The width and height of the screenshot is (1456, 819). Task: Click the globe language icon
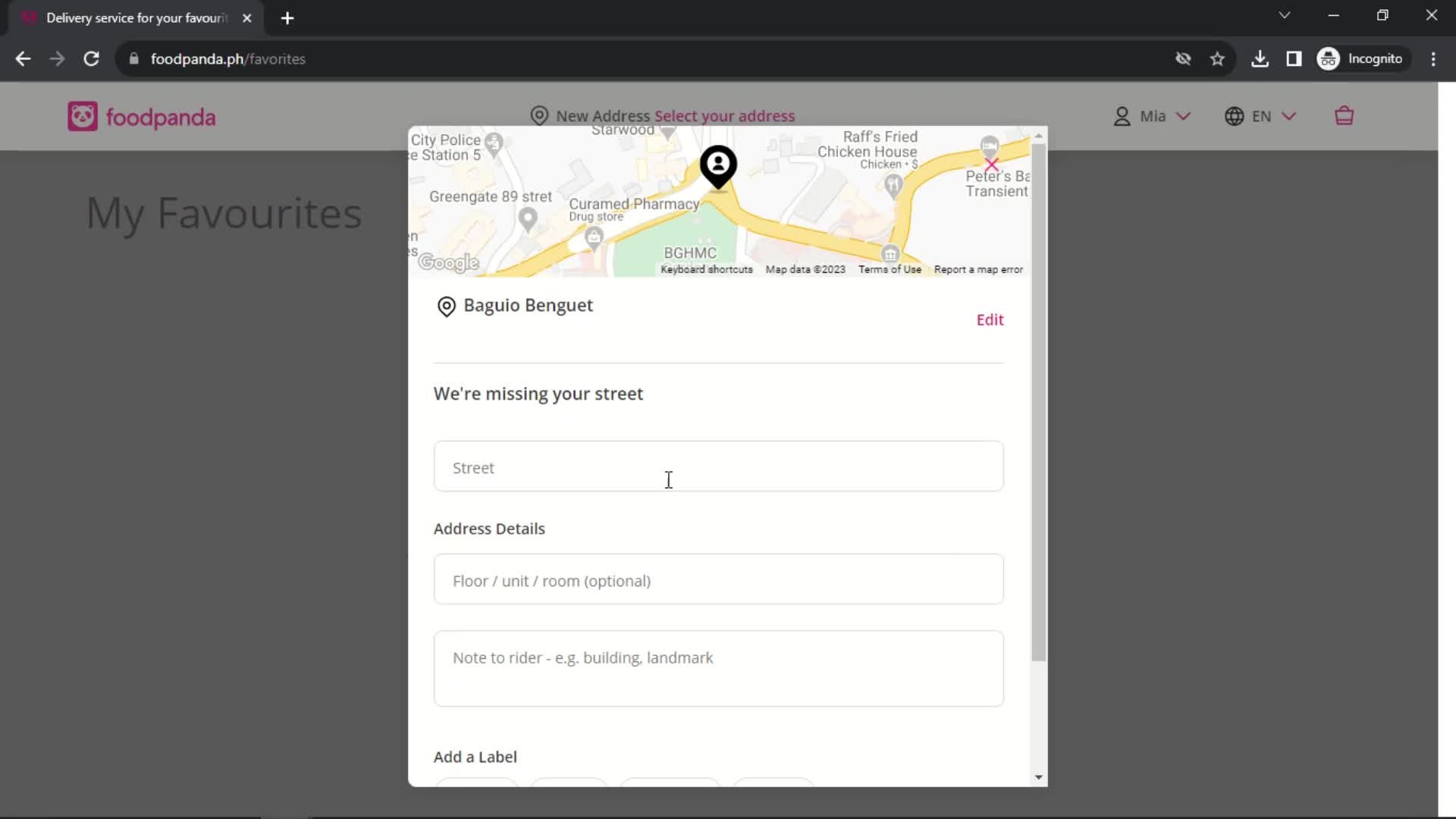pos(1235,116)
